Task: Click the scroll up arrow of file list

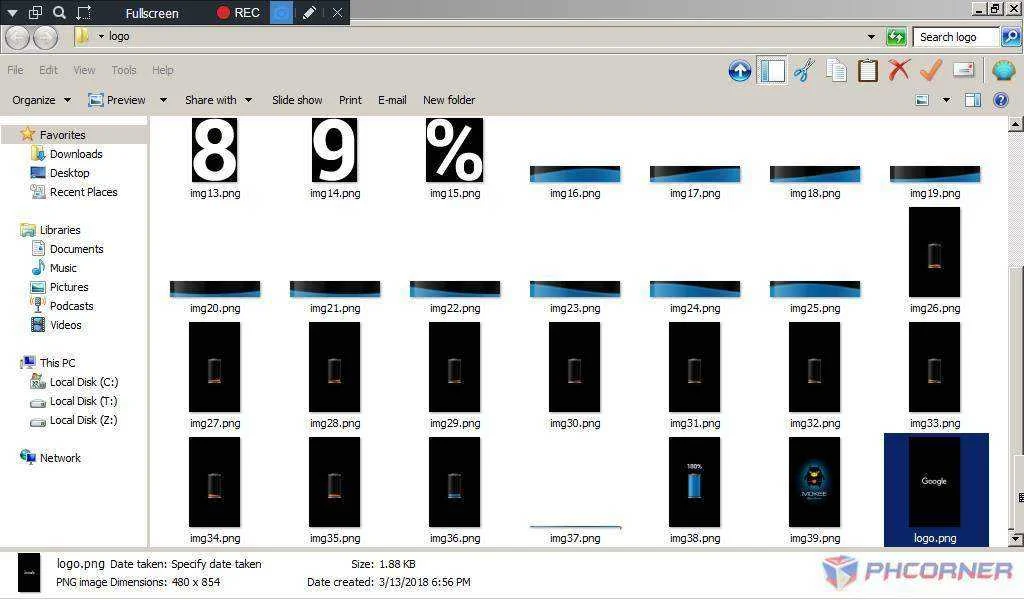Action: tap(1016, 123)
